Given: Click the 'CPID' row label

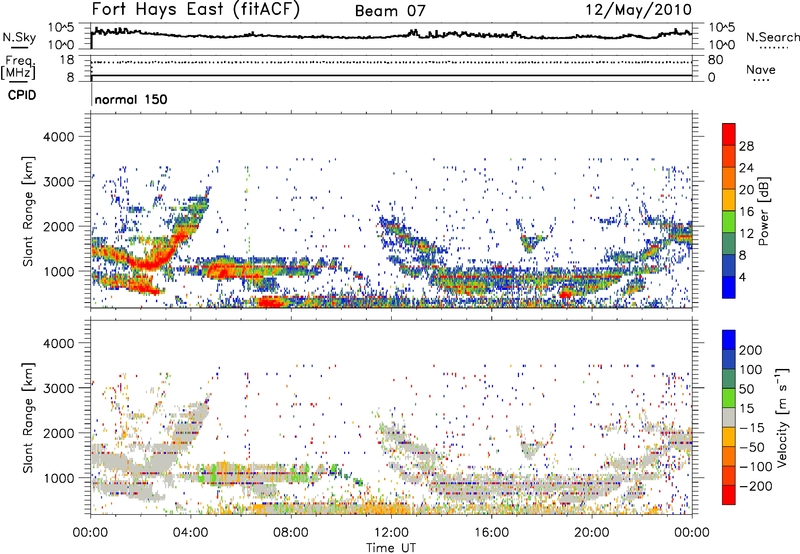Looking at the screenshot, I should 22,95.
